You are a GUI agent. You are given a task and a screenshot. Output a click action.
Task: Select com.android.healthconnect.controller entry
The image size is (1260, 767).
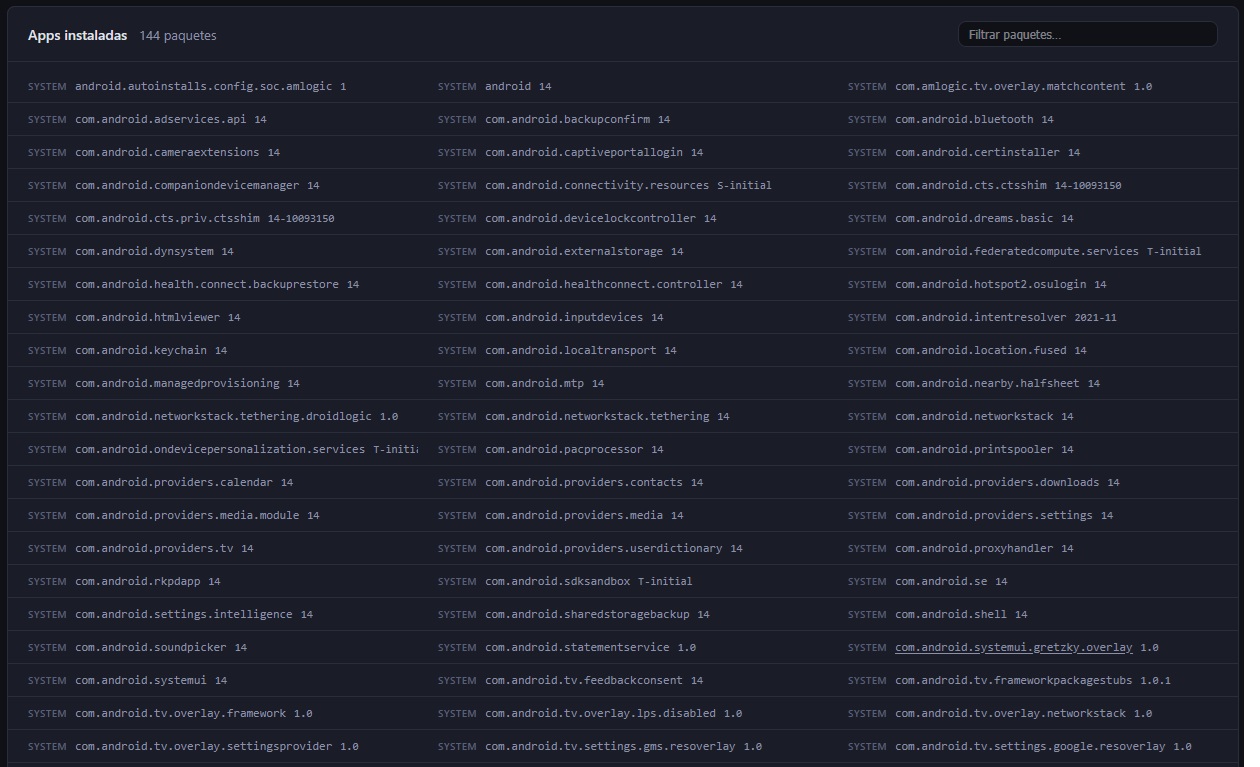[x=603, y=284]
